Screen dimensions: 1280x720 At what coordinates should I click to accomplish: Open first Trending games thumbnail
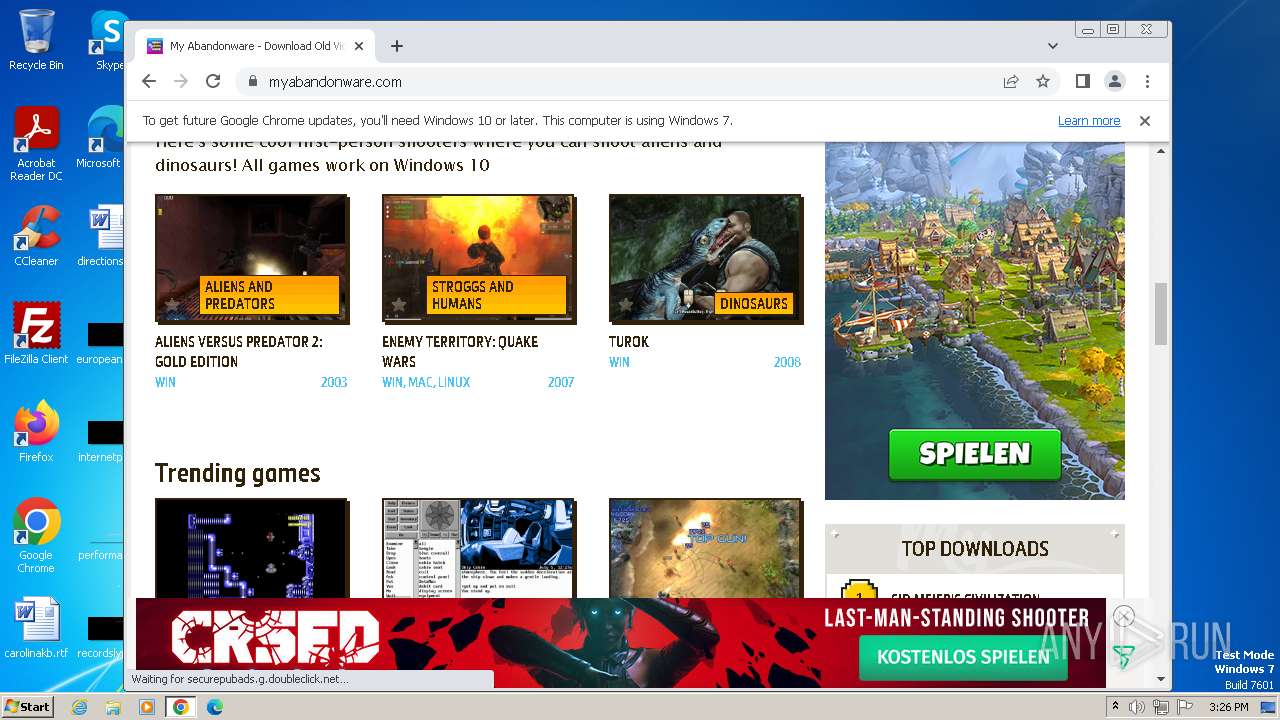pyautogui.click(x=251, y=548)
